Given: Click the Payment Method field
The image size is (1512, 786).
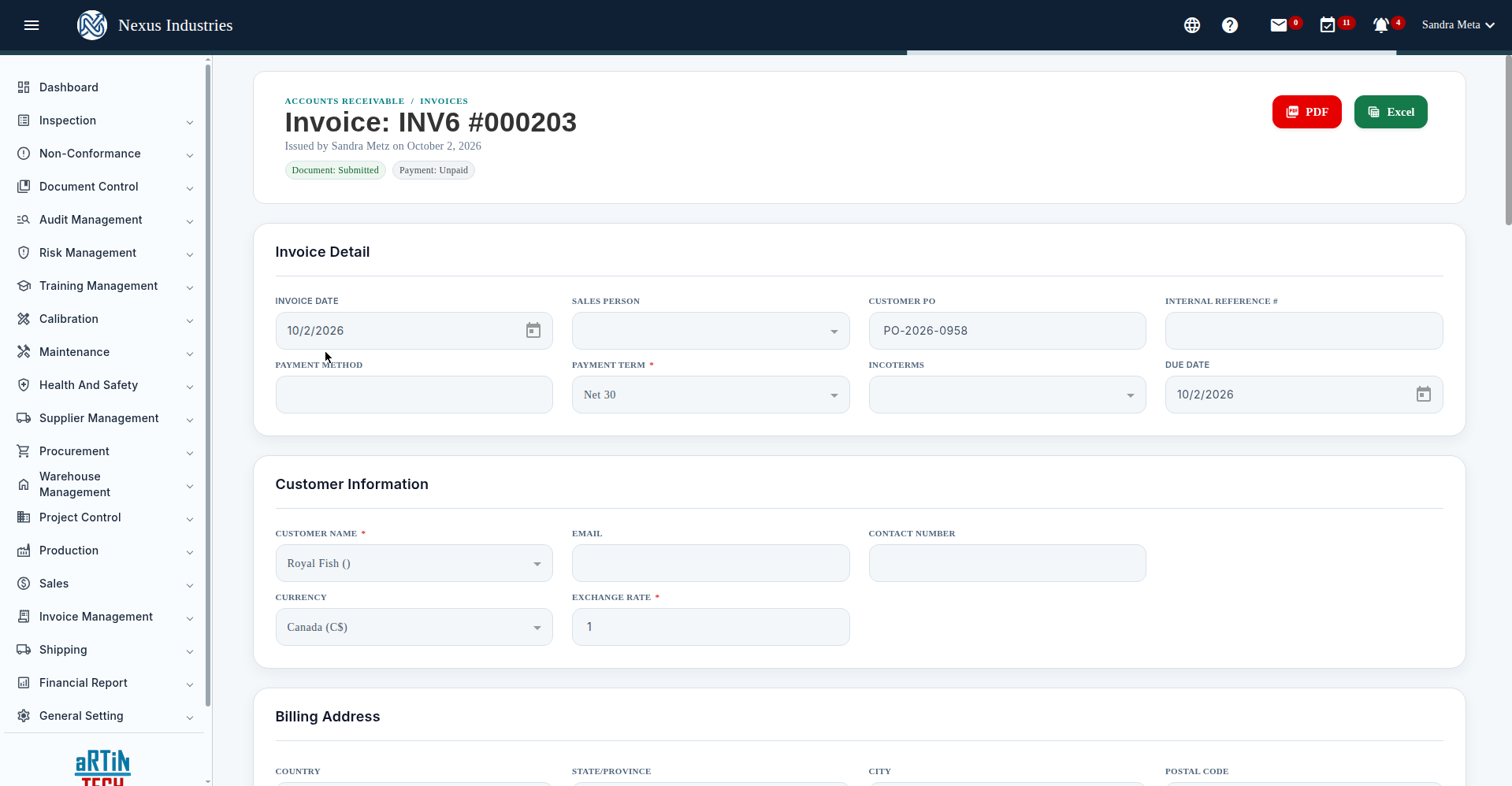Looking at the screenshot, I should point(414,395).
